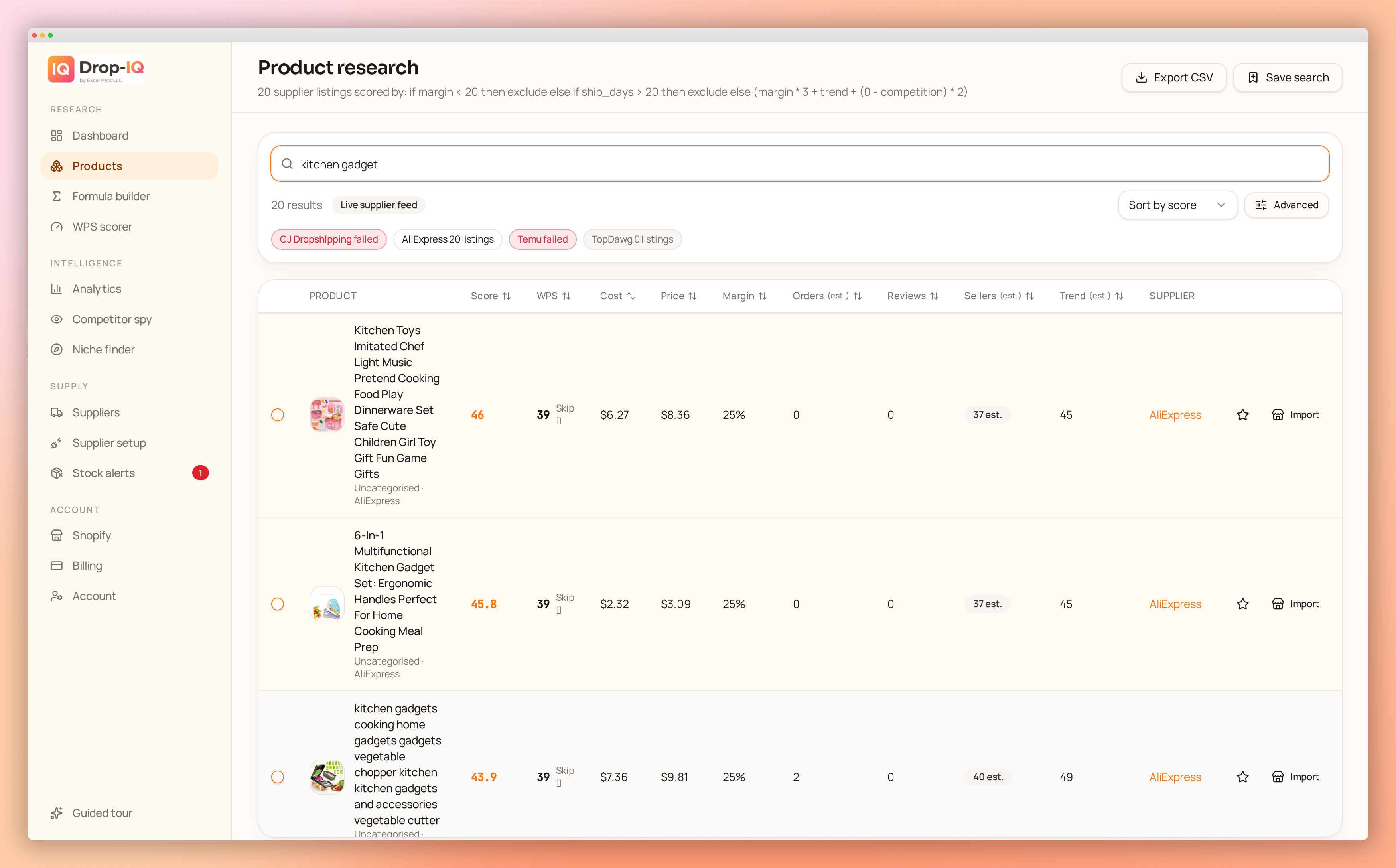The width and height of the screenshot is (1396, 868).
Task: Open Dashboard from sidebar
Action: 129,136
